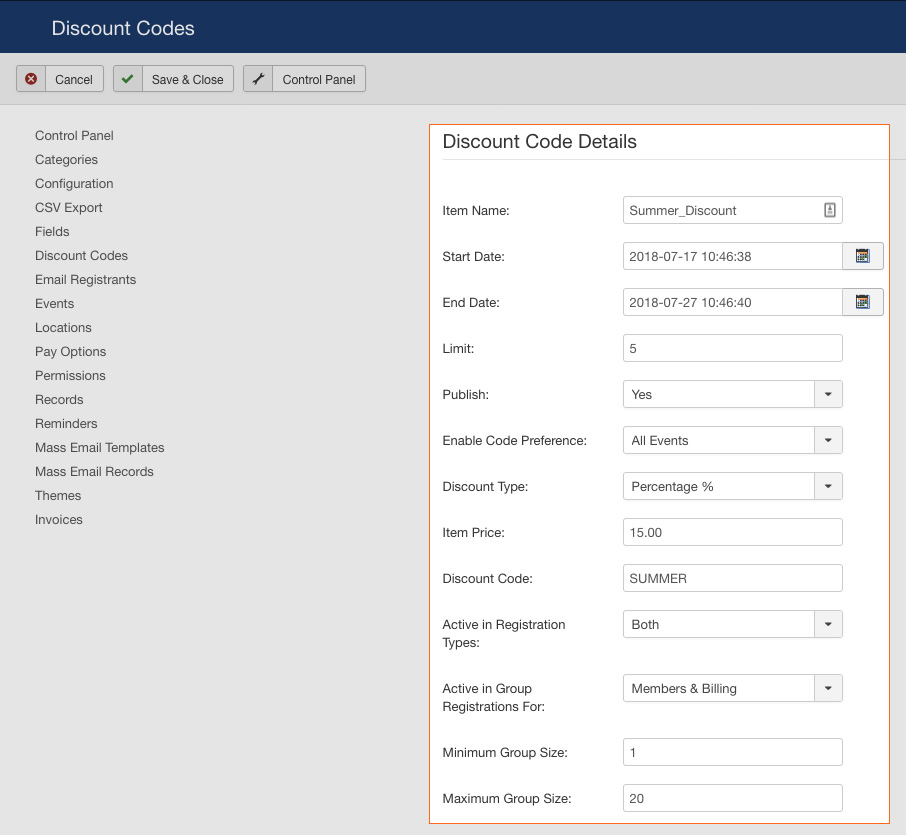
Task: Open Permissions in sidebar
Action: 70,376
